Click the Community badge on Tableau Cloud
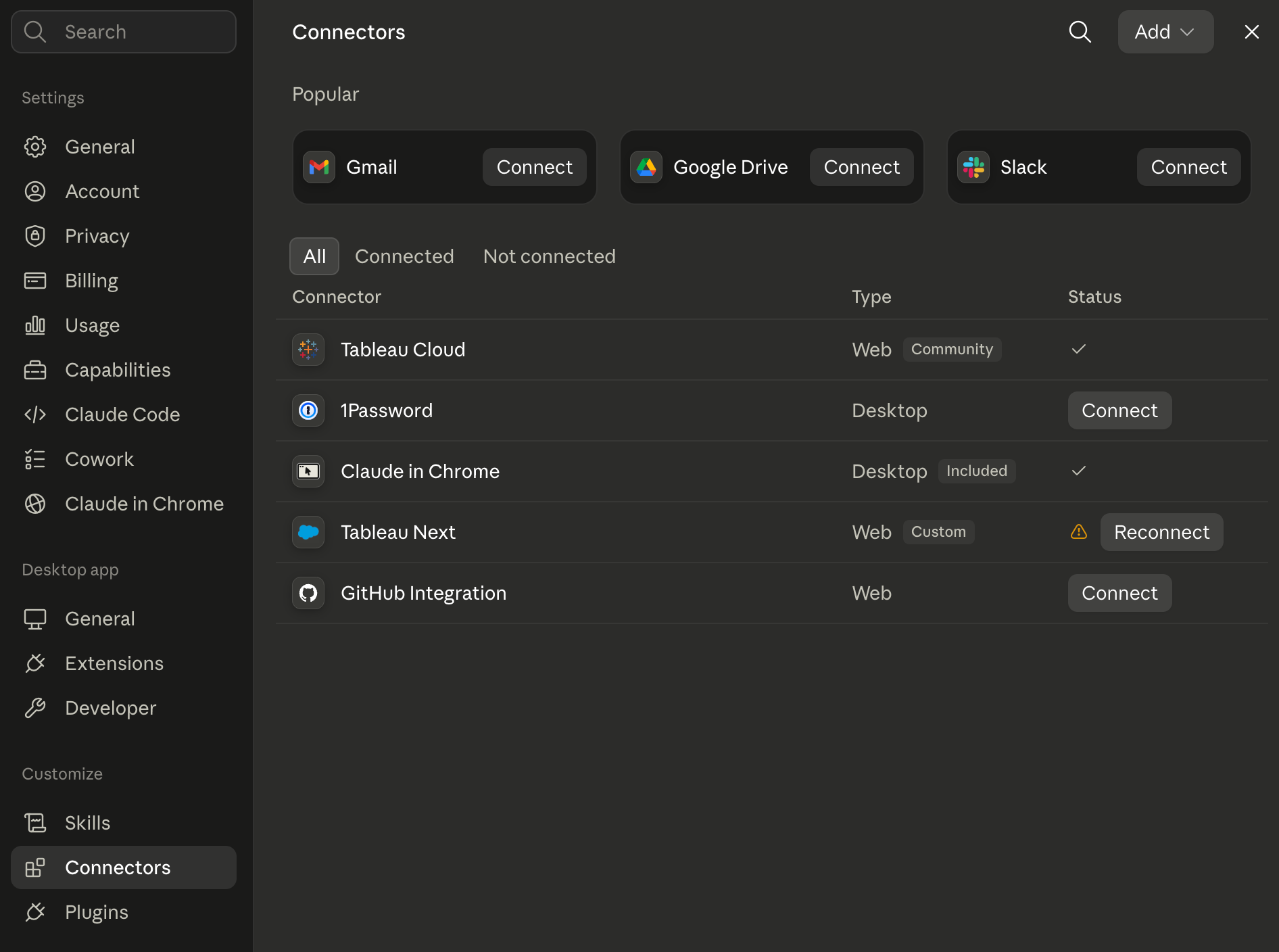The width and height of the screenshot is (1279, 952). point(952,350)
